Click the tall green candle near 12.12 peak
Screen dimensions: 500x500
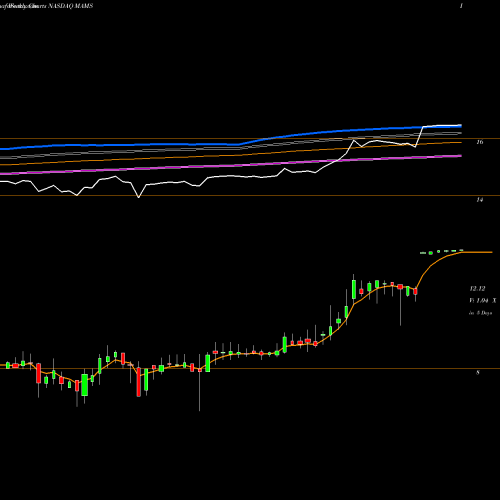tap(354, 289)
